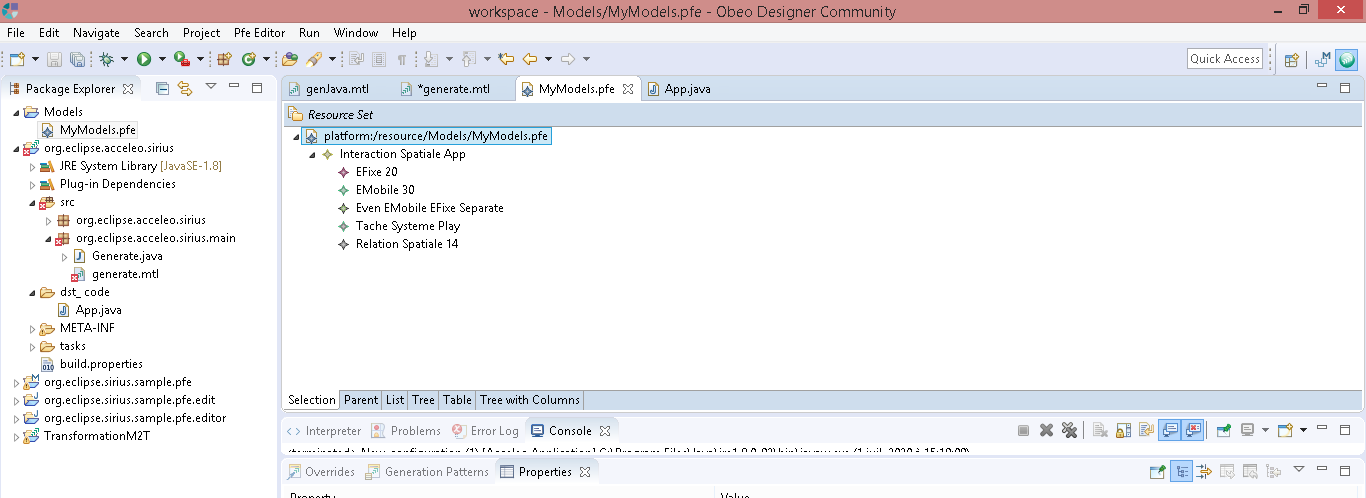The height and width of the screenshot is (498, 1366).
Task: Minimize the Package Explorer view
Action: pyautogui.click(x=234, y=87)
